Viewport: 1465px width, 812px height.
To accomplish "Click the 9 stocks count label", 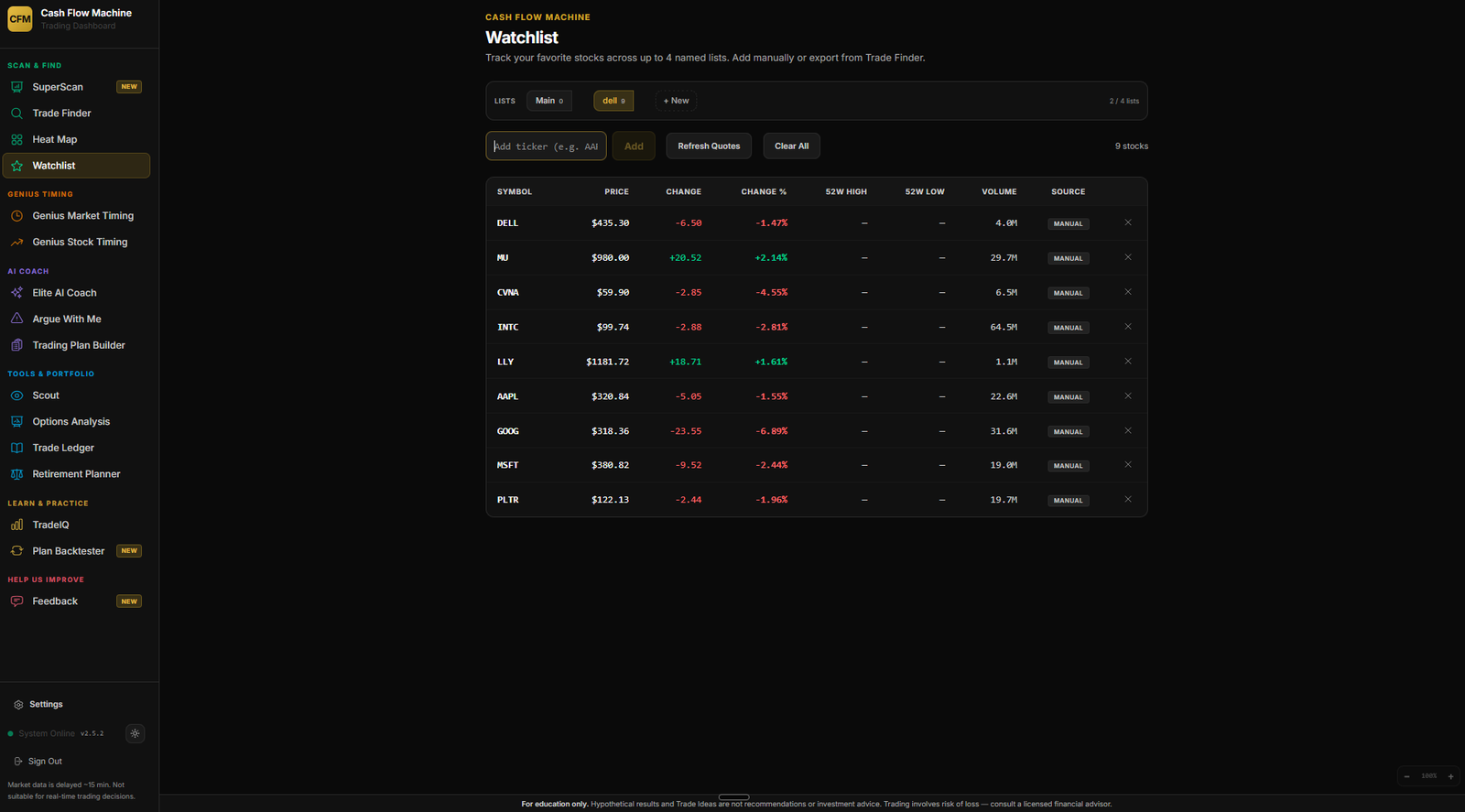I will tap(1132, 146).
